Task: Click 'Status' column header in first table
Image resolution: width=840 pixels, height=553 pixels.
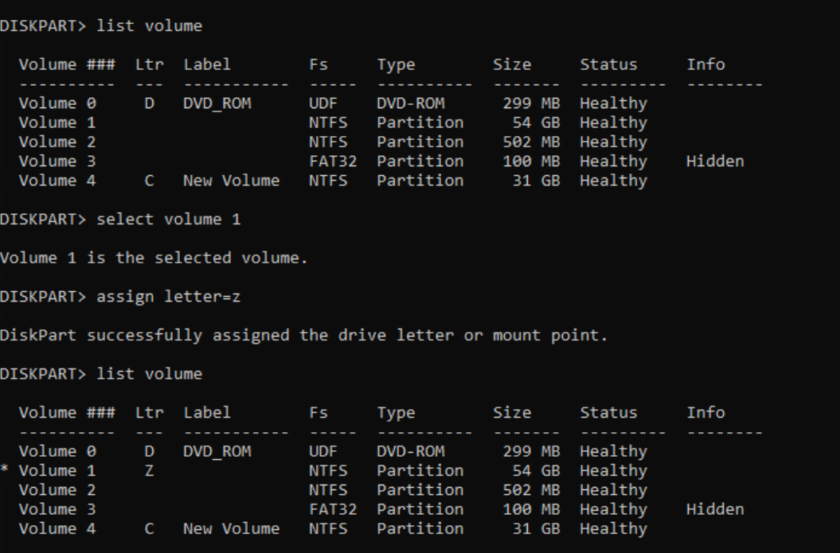Action: tap(609, 65)
